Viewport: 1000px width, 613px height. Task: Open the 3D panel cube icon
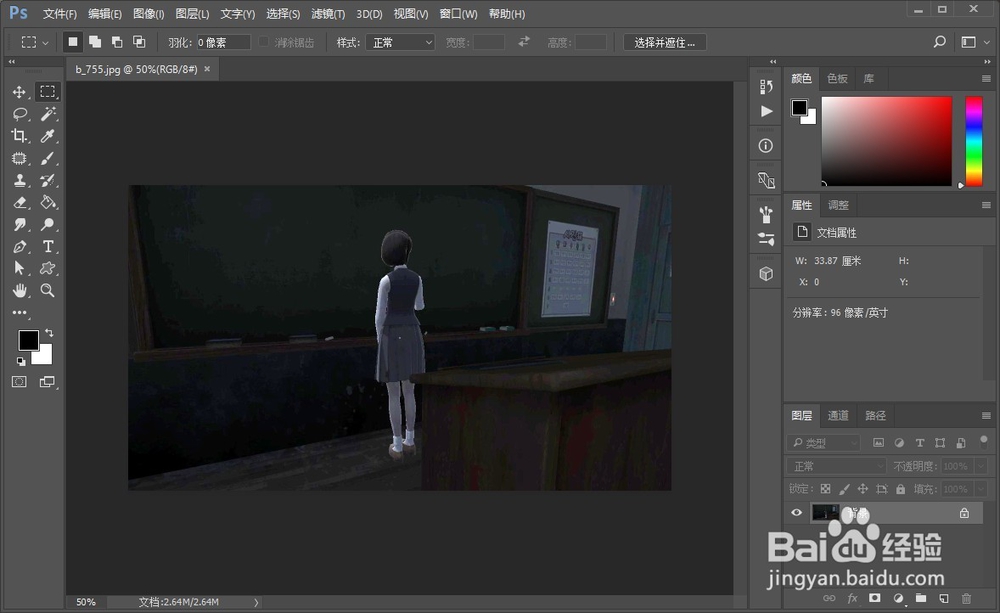tap(766, 274)
